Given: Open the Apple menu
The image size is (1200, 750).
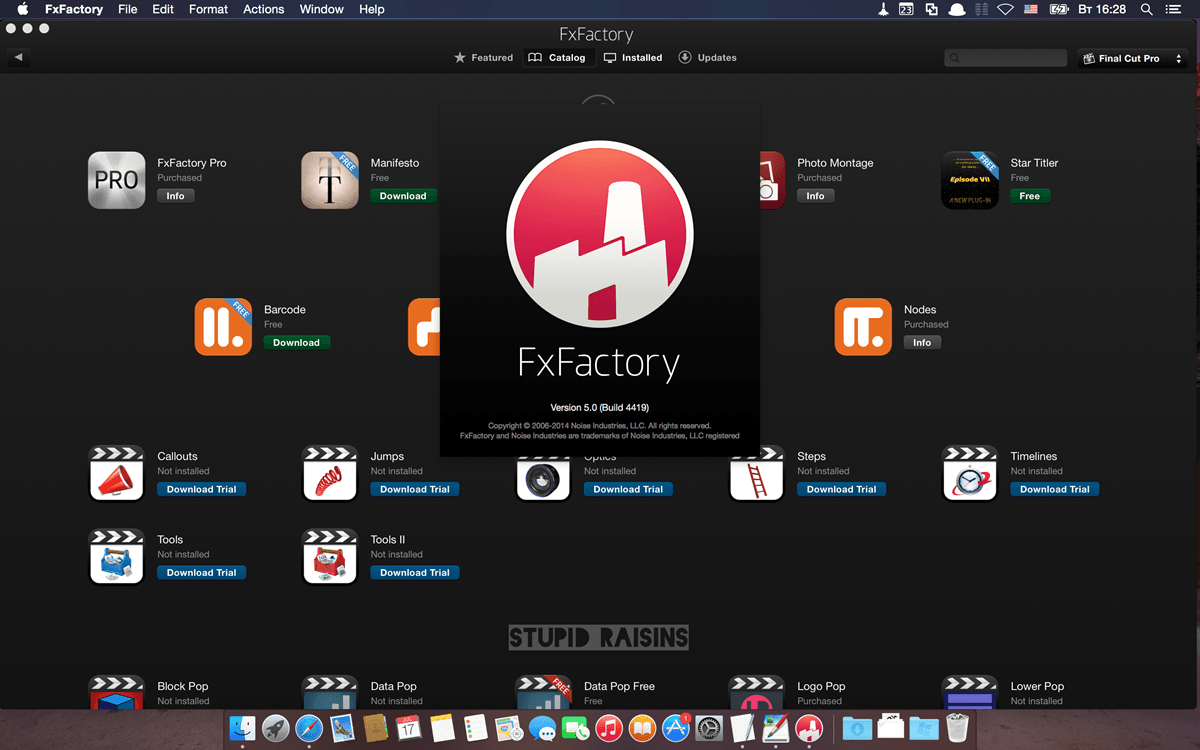Looking at the screenshot, I should coord(22,9).
